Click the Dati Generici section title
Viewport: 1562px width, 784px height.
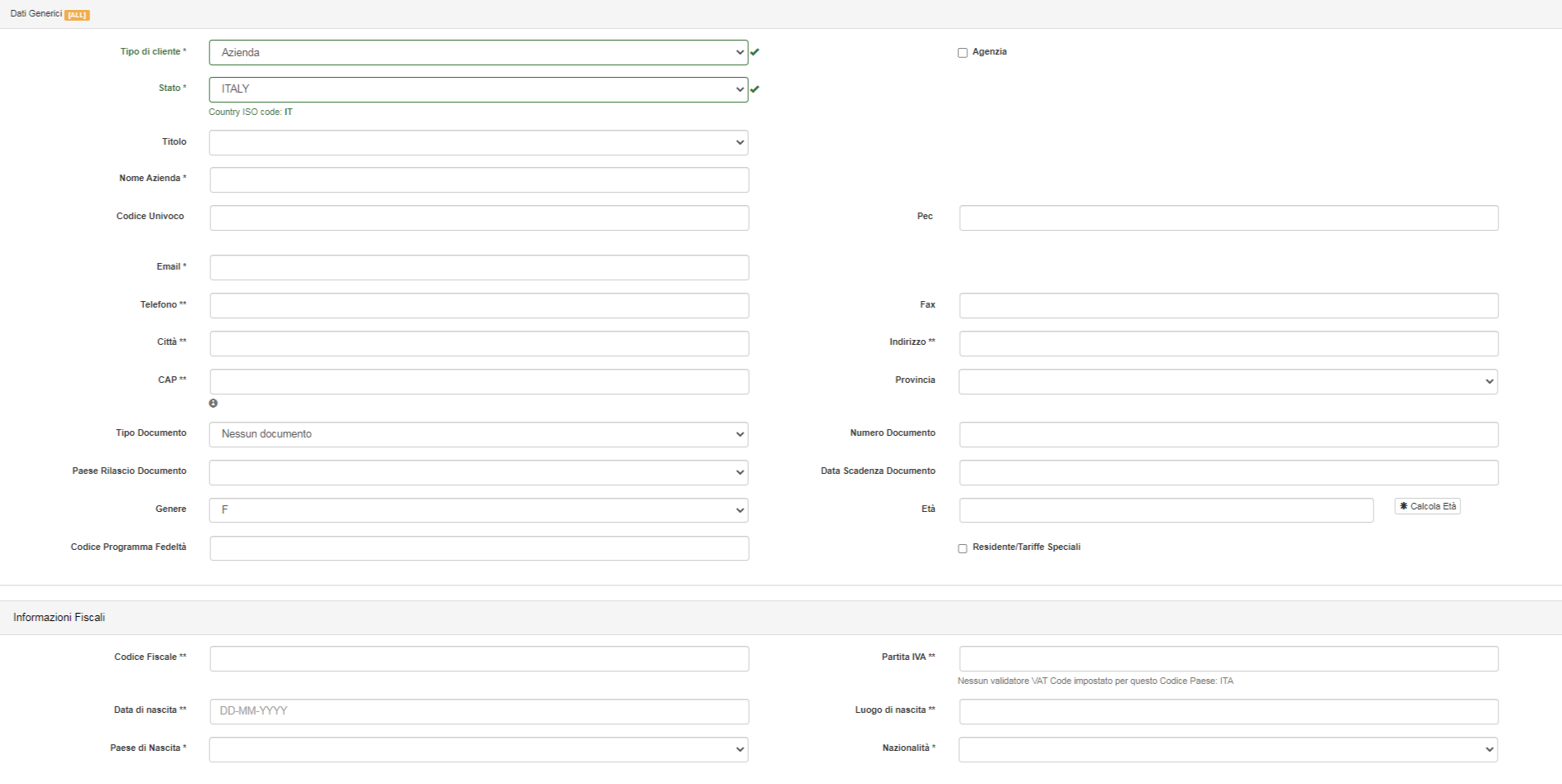coord(36,14)
